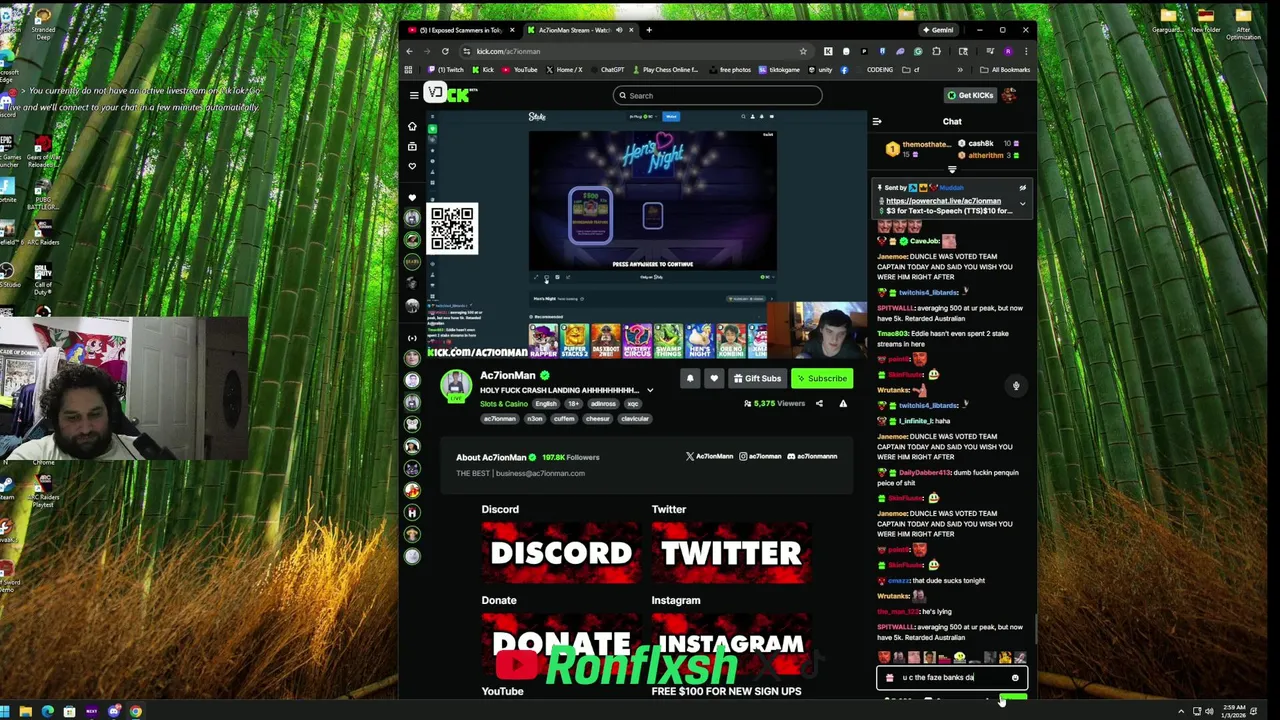Open the powerchat.live/ac7ionman link
This screenshot has width=1280, height=720.
[x=943, y=201]
